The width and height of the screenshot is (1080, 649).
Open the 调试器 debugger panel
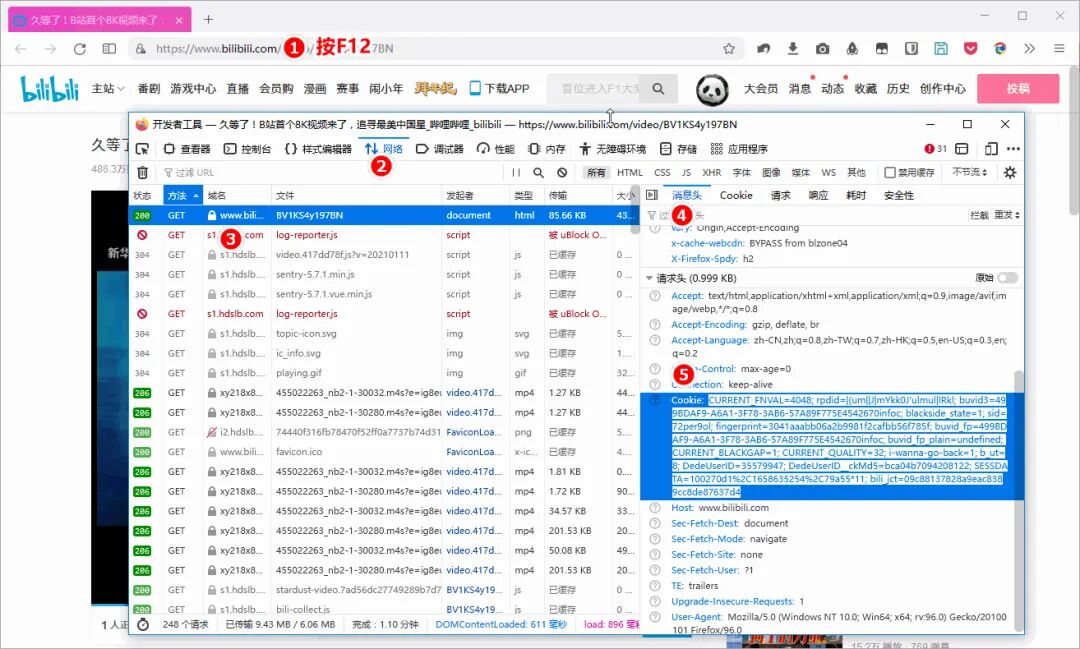440,149
